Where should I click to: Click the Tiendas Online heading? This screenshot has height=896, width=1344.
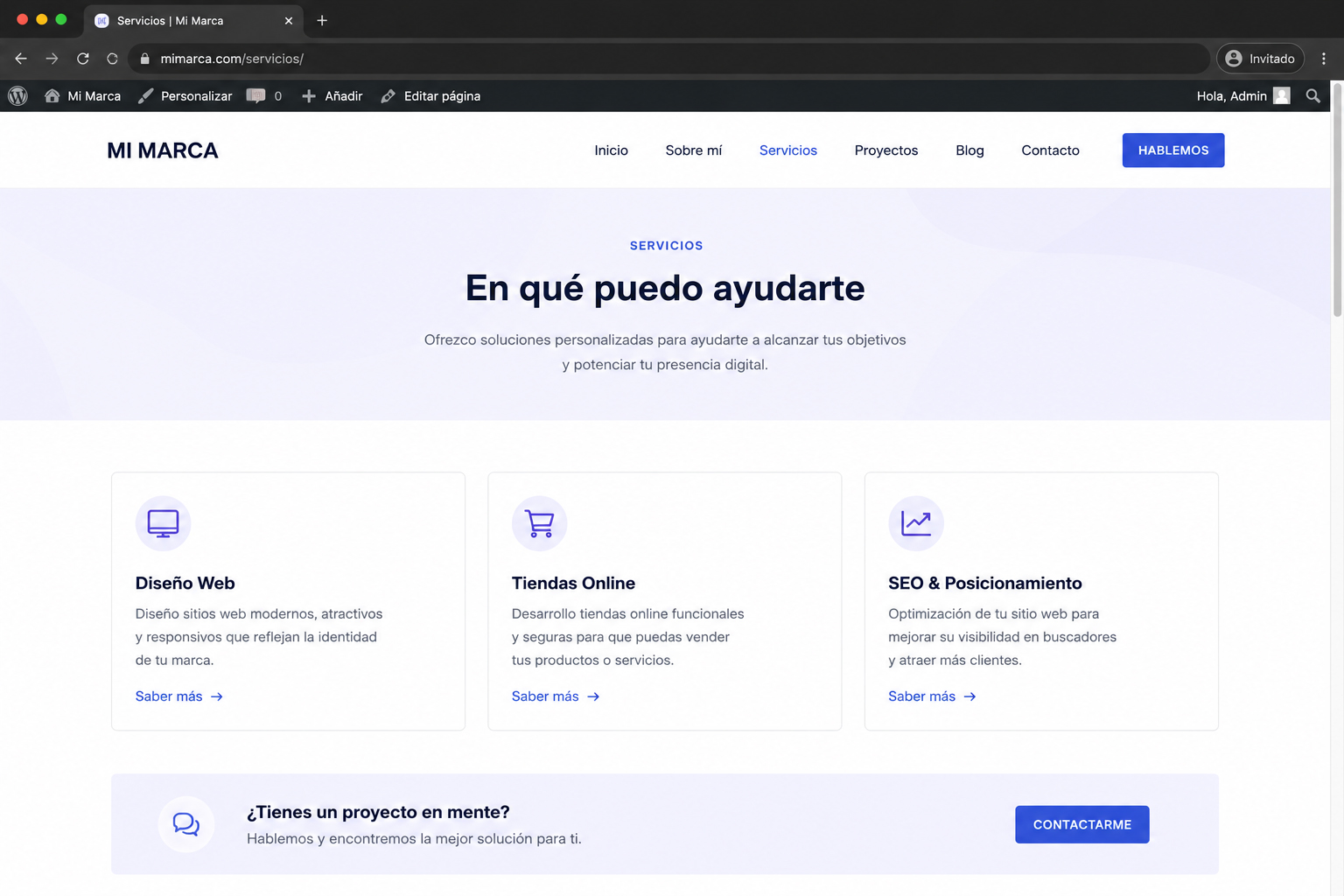point(573,583)
